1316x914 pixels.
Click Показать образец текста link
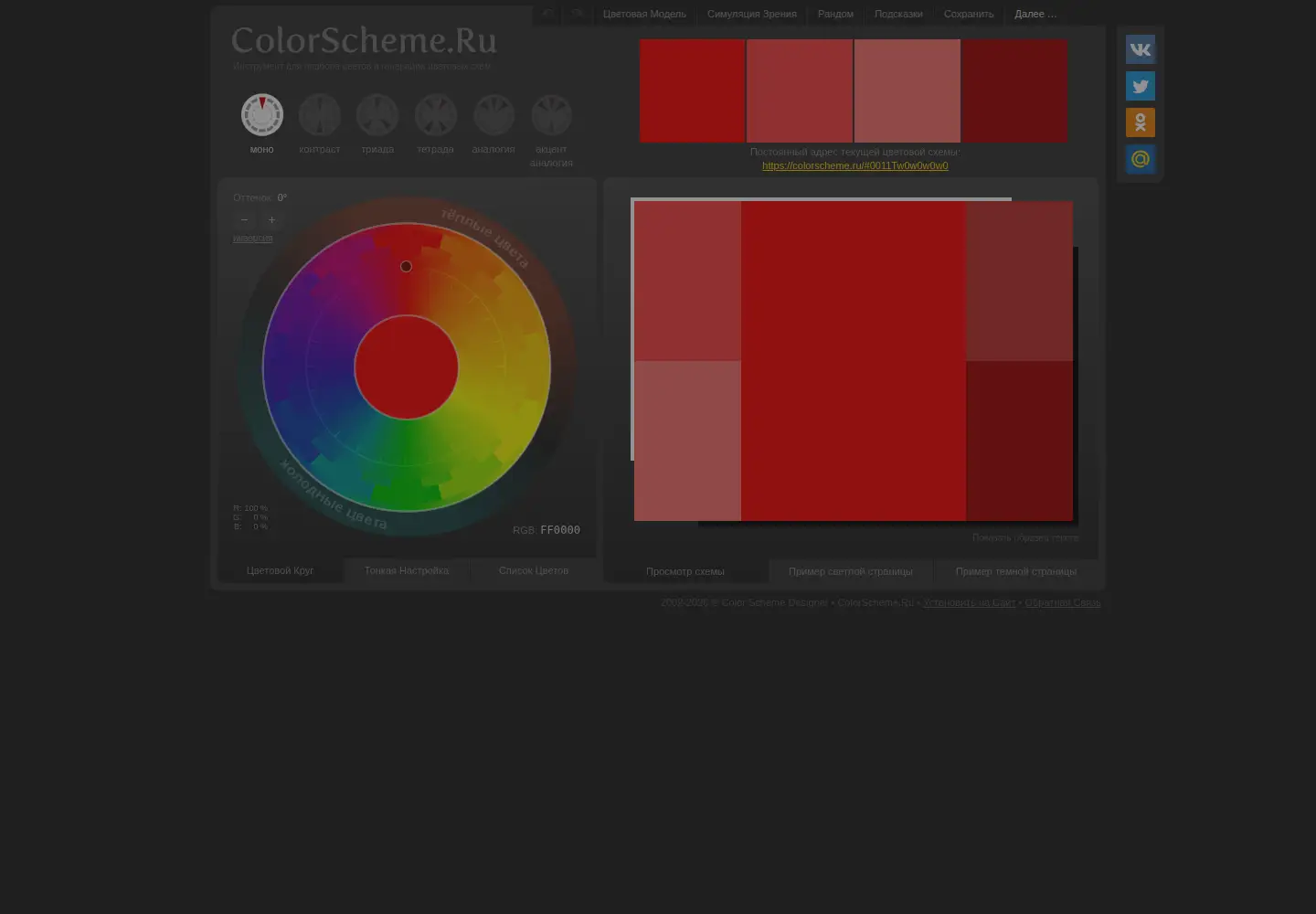(x=1025, y=537)
